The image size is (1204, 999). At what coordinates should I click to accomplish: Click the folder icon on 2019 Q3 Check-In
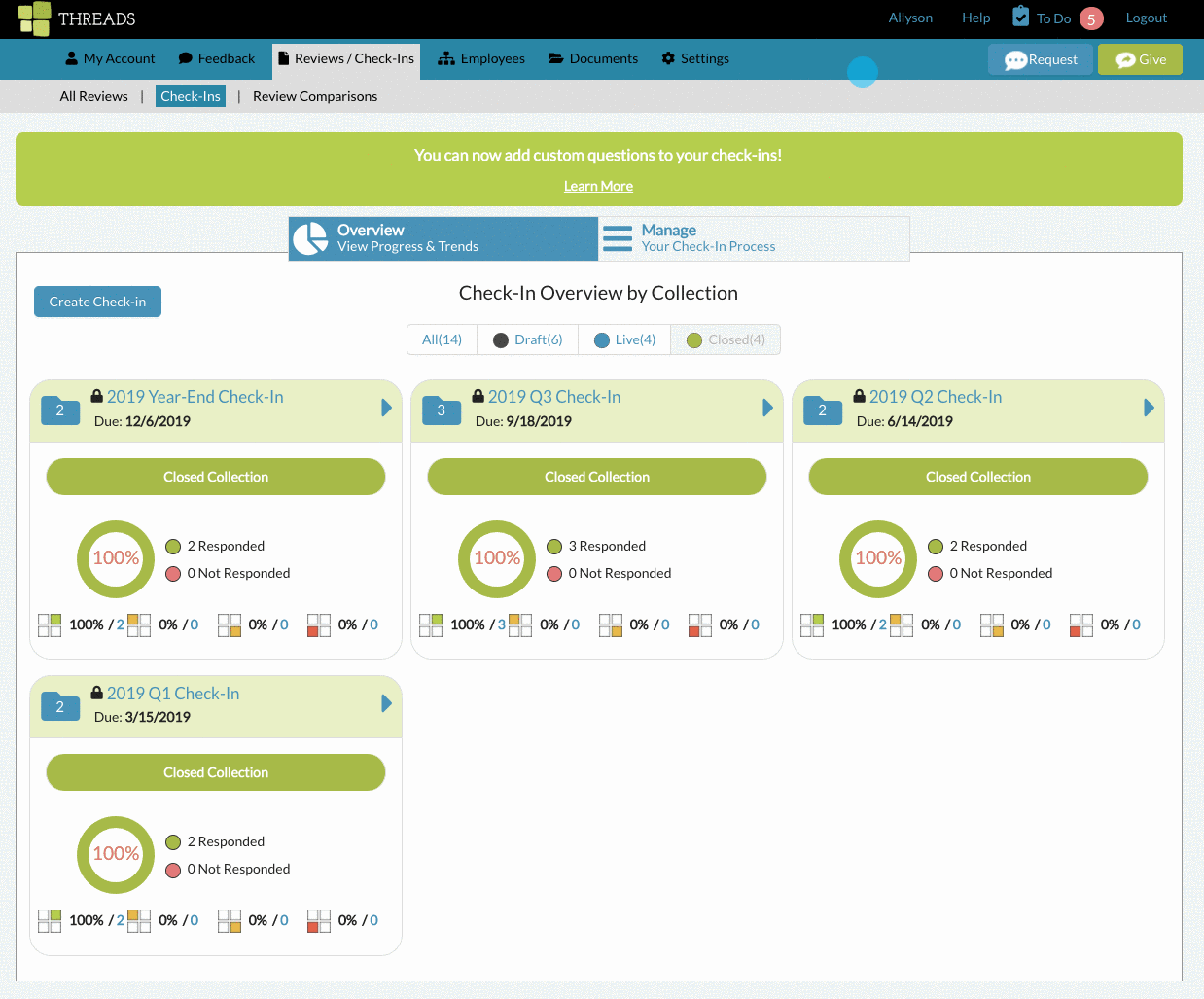(x=442, y=410)
